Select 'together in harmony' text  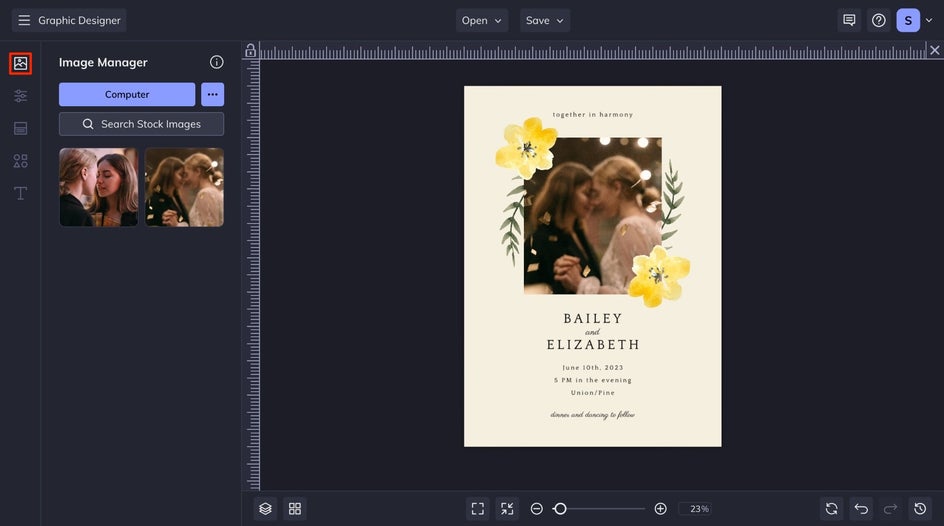tap(593, 114)
